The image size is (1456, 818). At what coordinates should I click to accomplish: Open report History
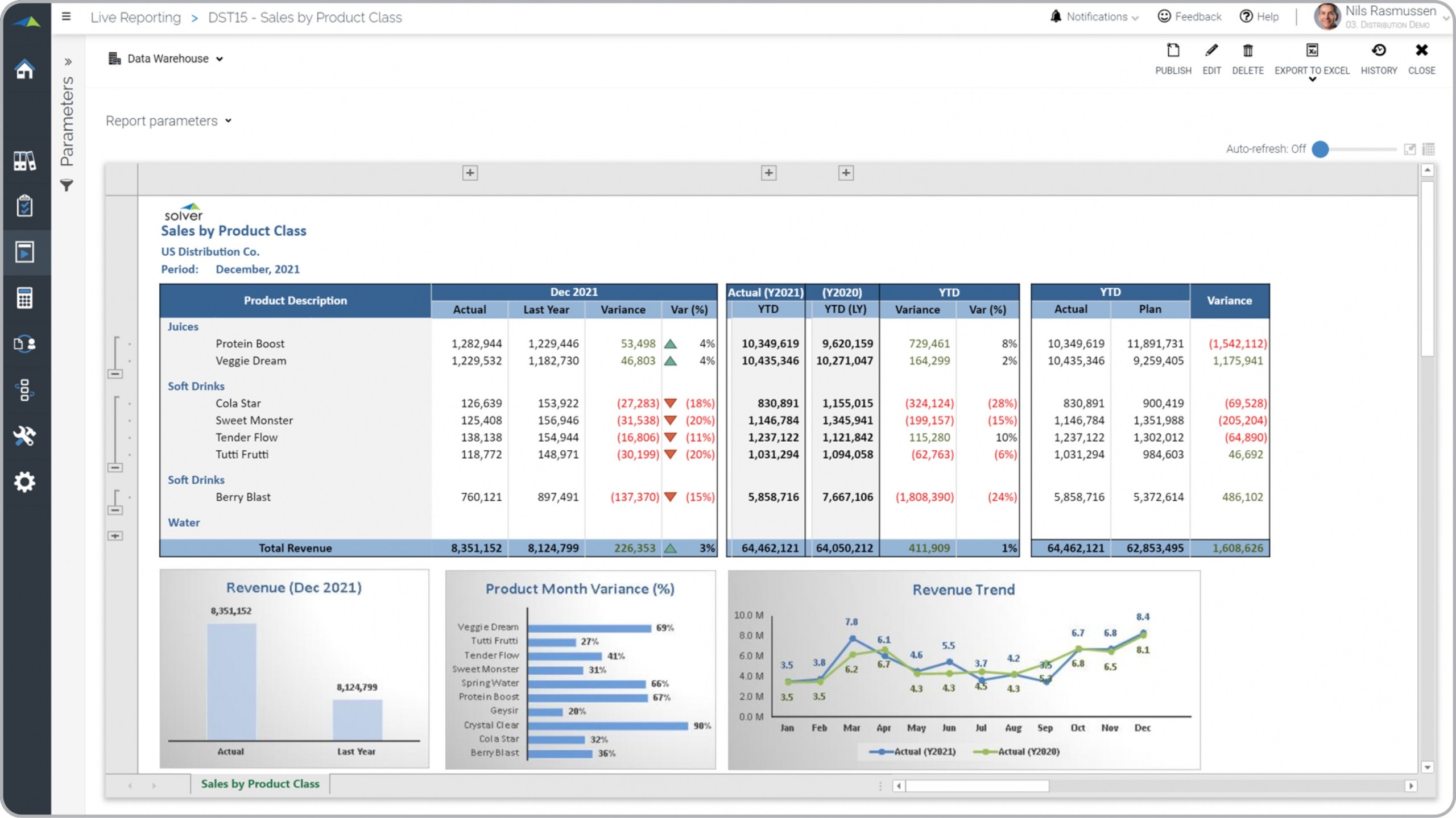[x=1378, y=51]
